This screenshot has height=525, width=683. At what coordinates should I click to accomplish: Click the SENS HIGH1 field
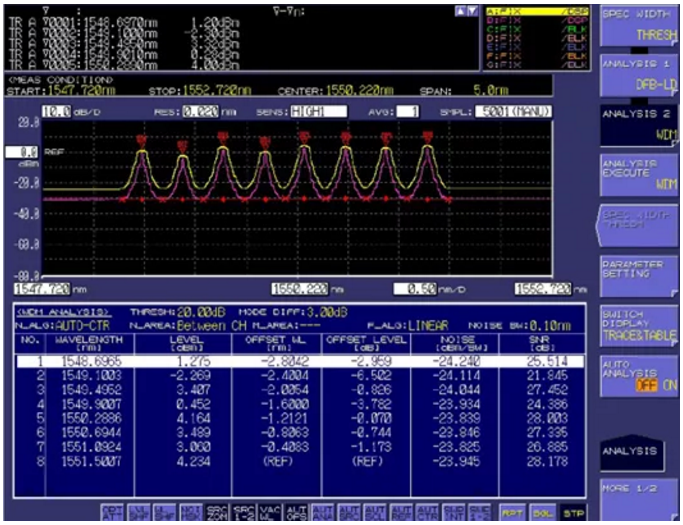(319, 112)
